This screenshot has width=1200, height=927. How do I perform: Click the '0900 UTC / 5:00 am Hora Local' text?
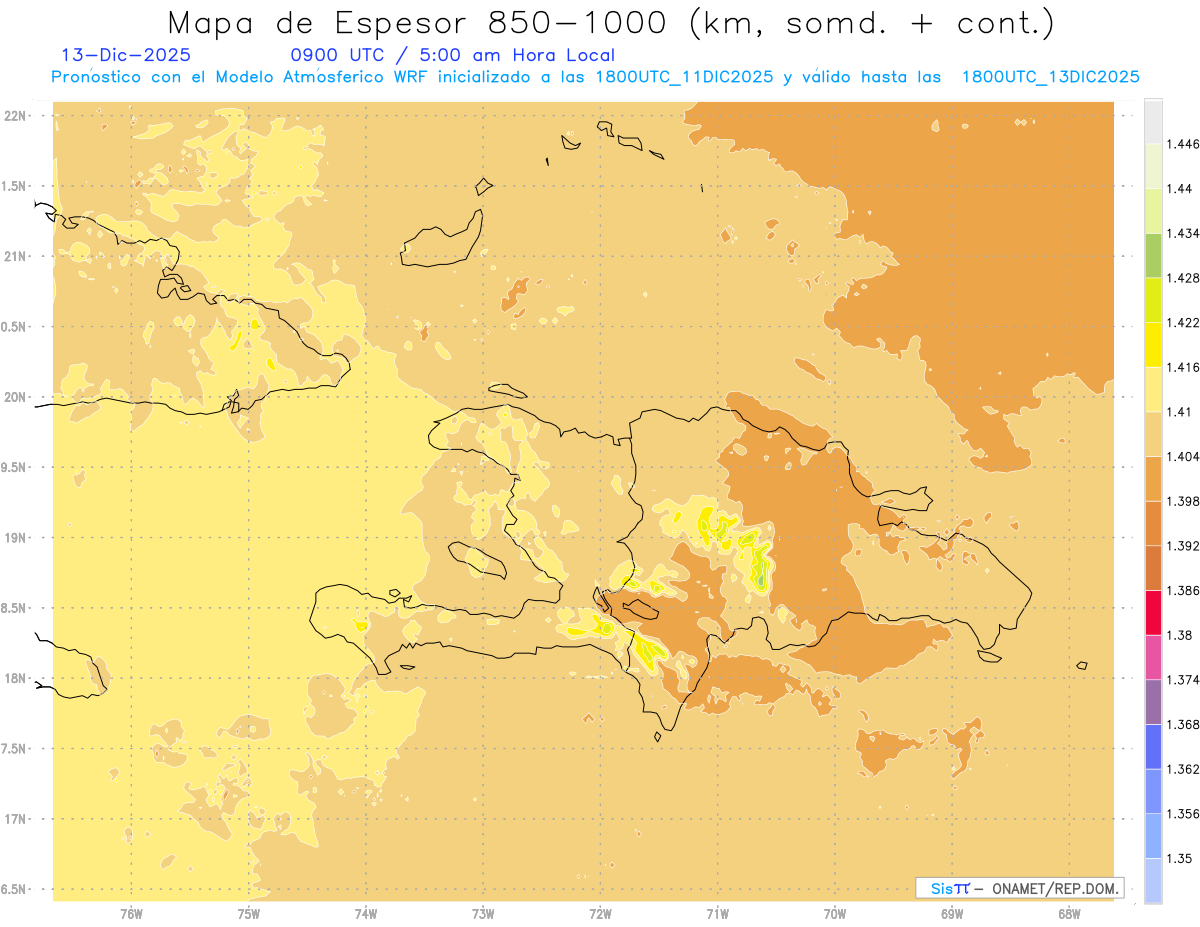pos(452,55)
